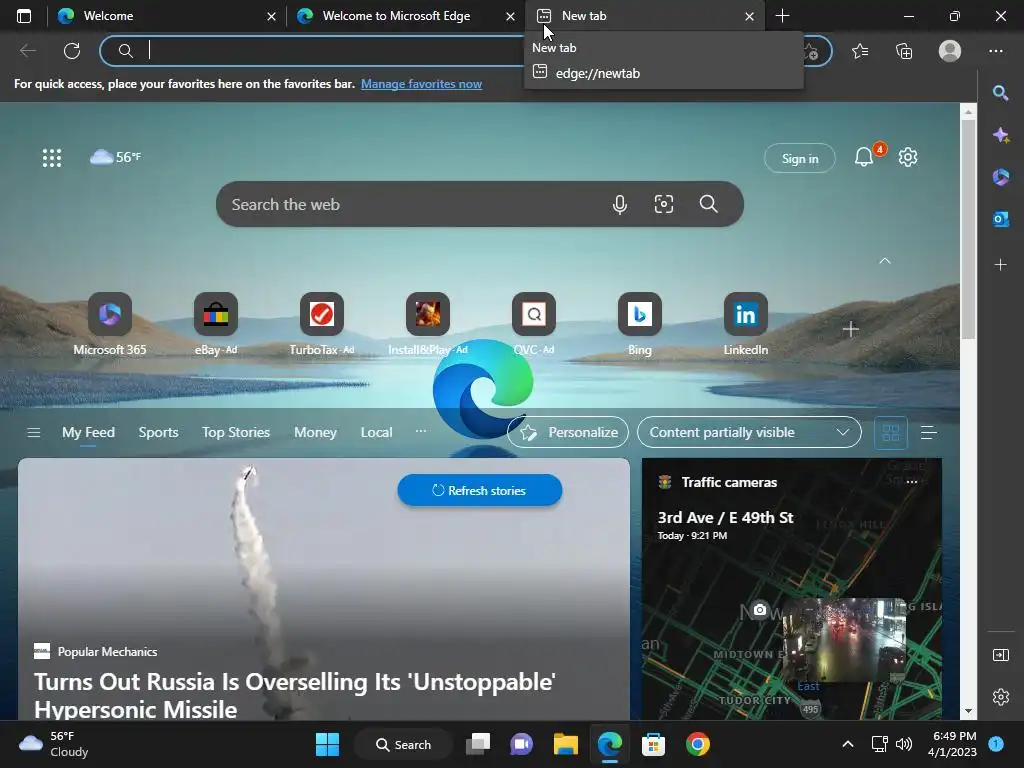Viewport: 1024px width, 768px height.
Task: Open a new browser tab
Action: coord(782,16)
